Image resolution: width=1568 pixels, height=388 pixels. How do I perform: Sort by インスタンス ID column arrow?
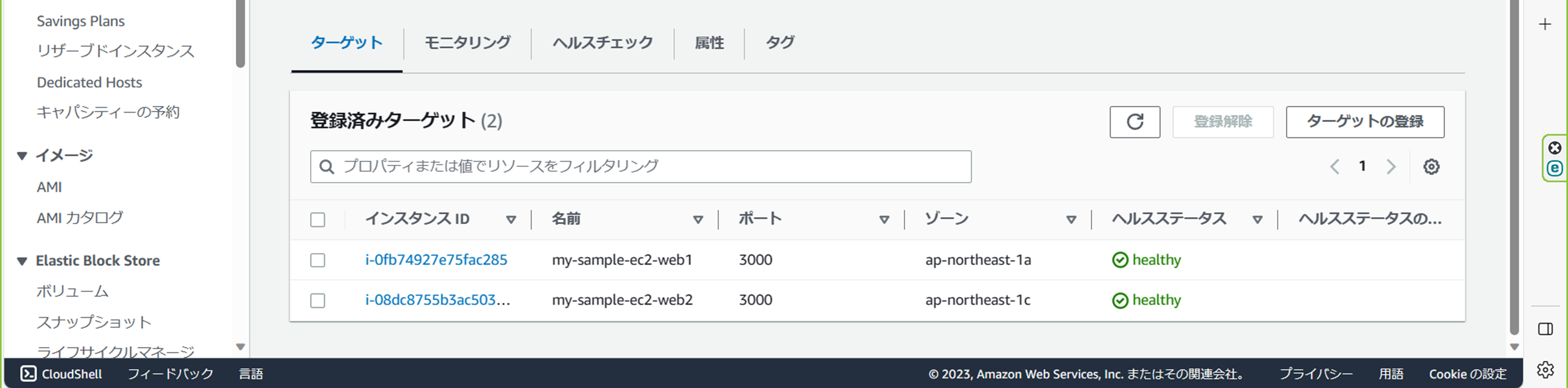click(511, 219)
